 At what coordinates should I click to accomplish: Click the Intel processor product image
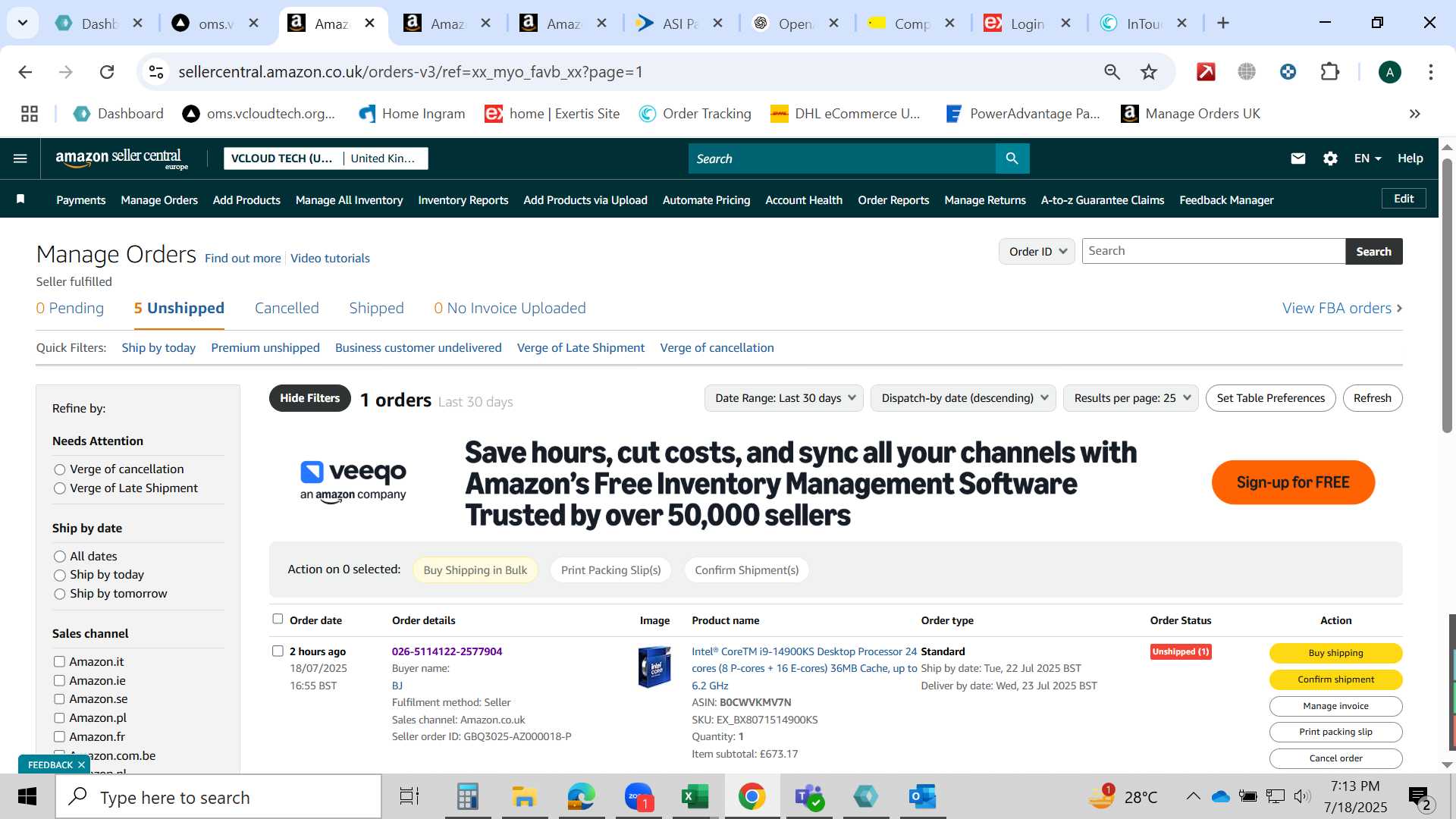point(654,667)
